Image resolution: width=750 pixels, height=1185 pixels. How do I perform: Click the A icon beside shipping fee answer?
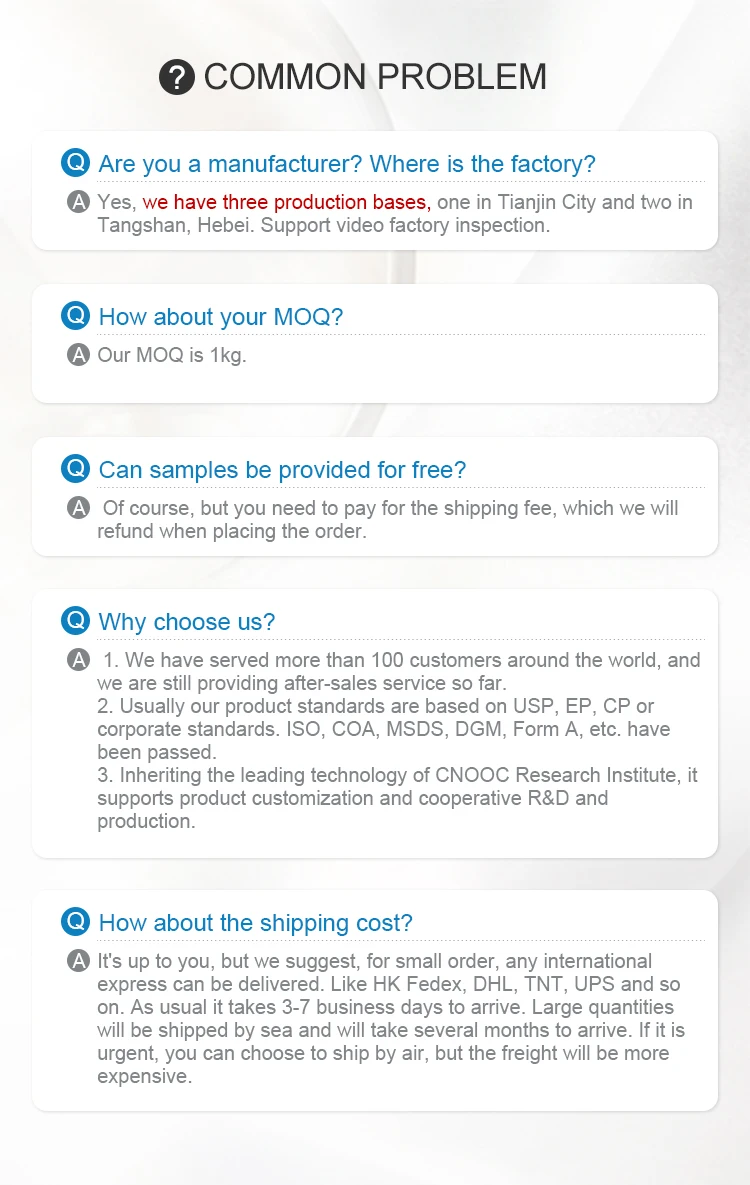(x=78, y=508)
